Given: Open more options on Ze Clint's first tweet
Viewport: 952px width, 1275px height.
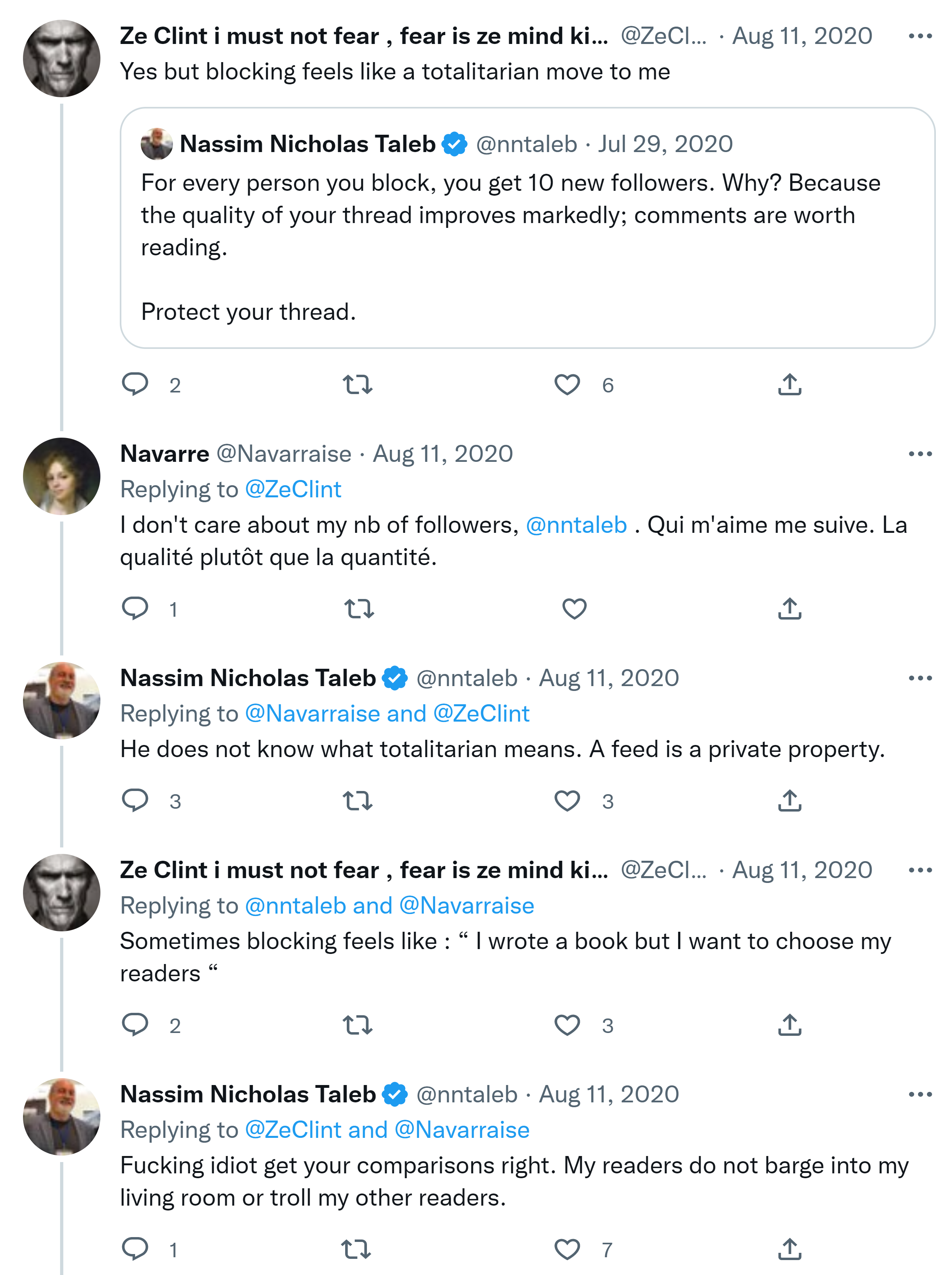Looking at the screenshot, I should pyautogui.click(x=920, y=36).
